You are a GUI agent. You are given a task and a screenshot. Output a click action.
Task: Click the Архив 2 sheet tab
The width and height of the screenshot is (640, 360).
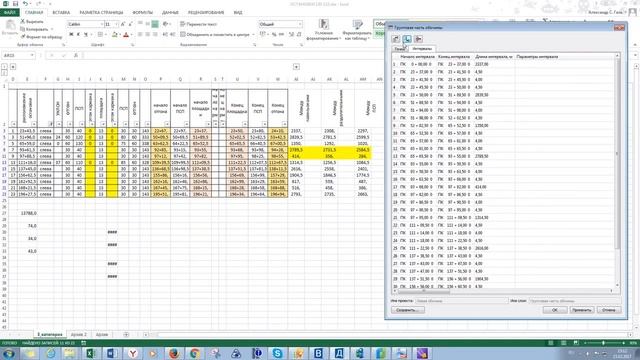[79, 335]
